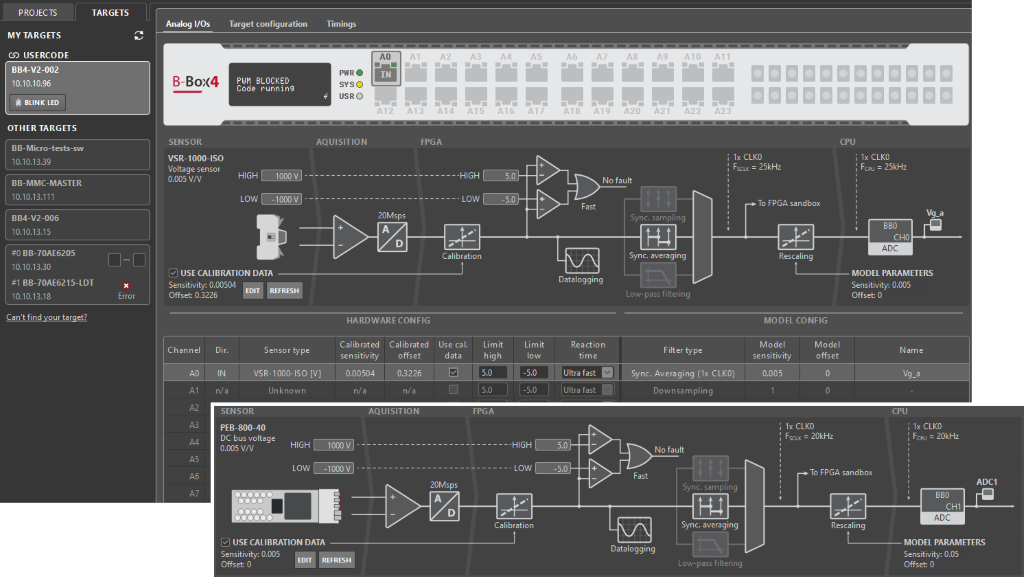Click the refresh targets icon beside My Targets
The width and height of the screenshot is (1024, 577).
tap(138, 36)
